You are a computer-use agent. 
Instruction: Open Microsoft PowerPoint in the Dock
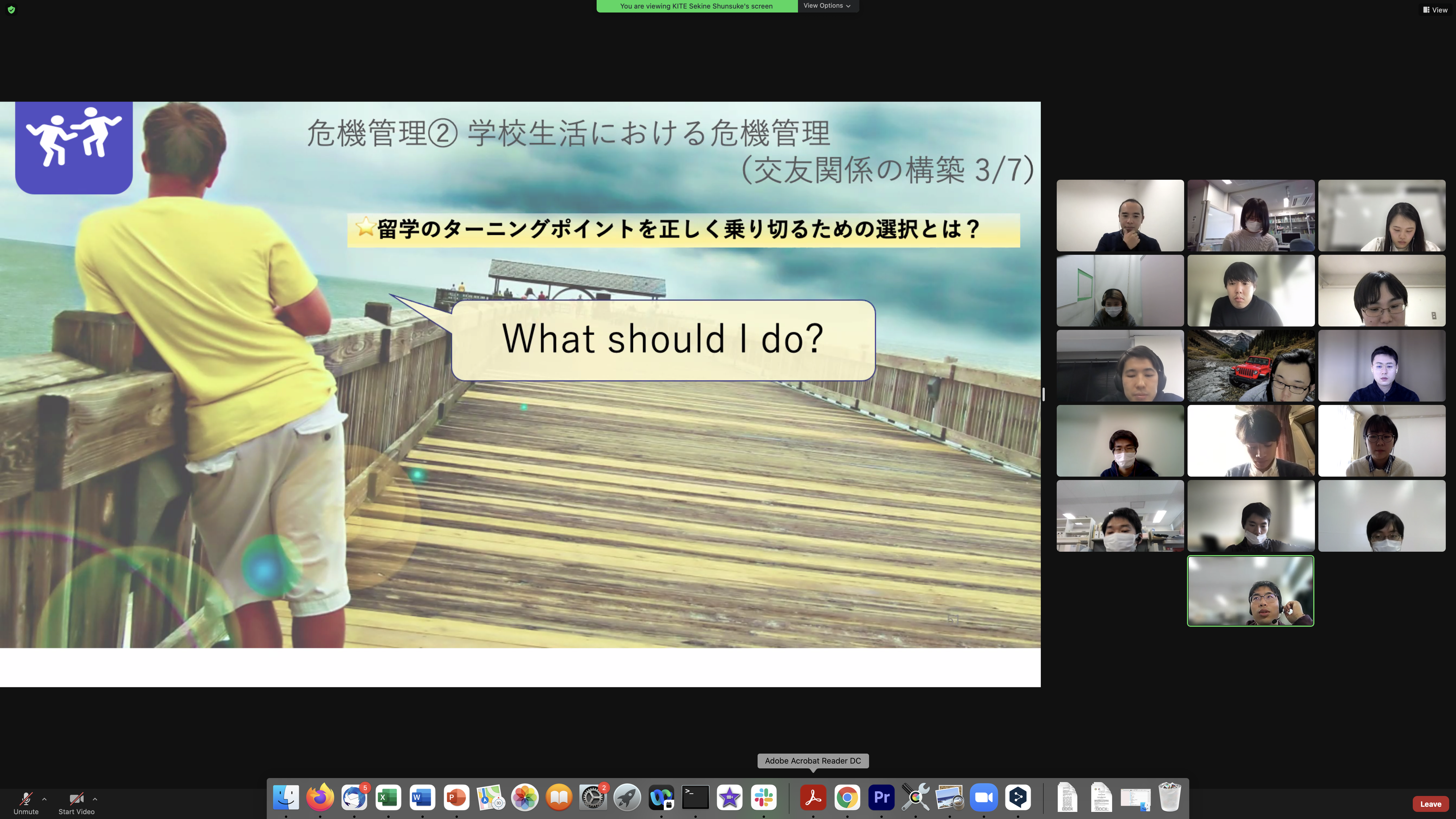(x=457, y=797)
